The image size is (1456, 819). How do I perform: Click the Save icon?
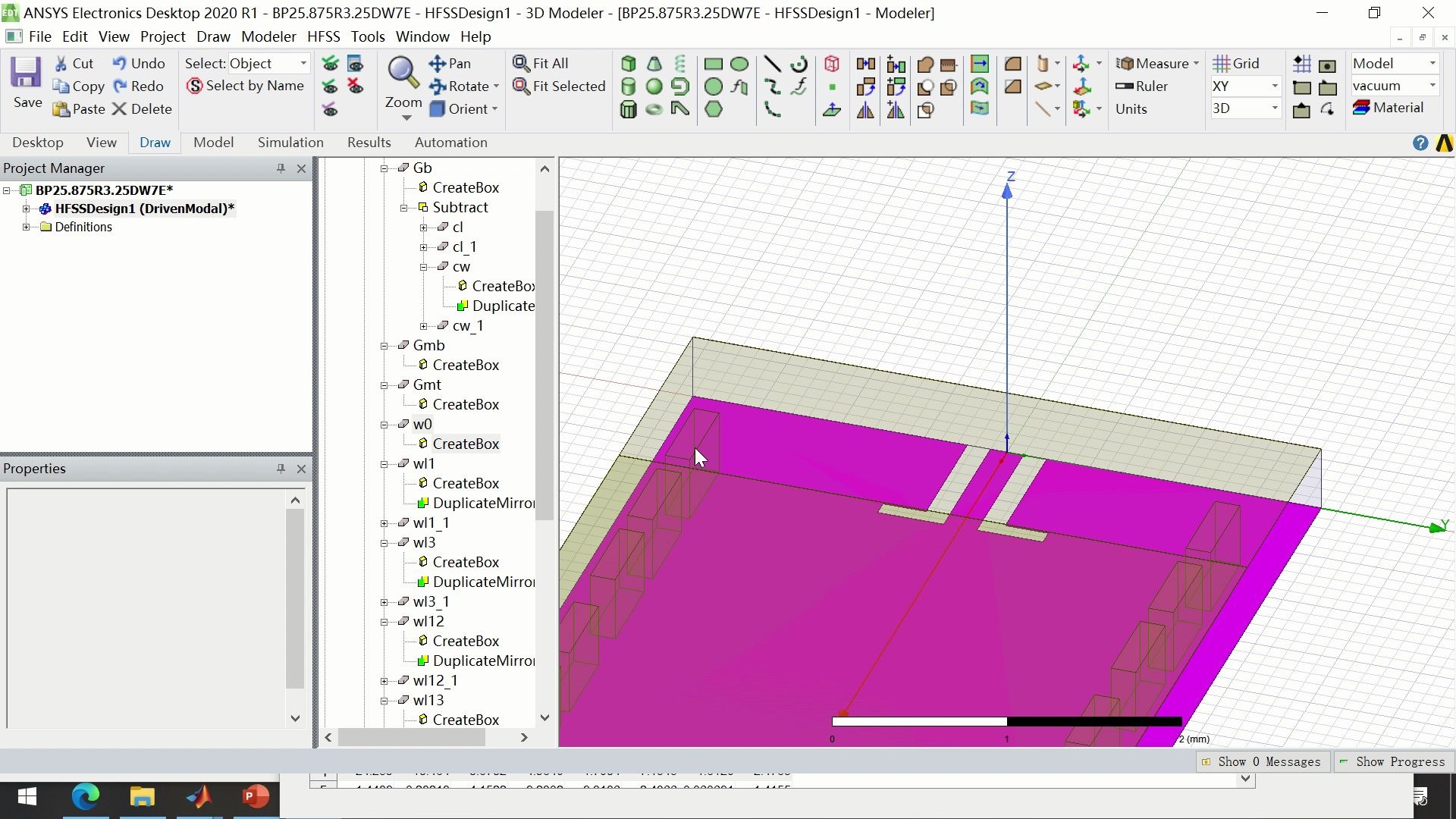(x=27, y=74)
